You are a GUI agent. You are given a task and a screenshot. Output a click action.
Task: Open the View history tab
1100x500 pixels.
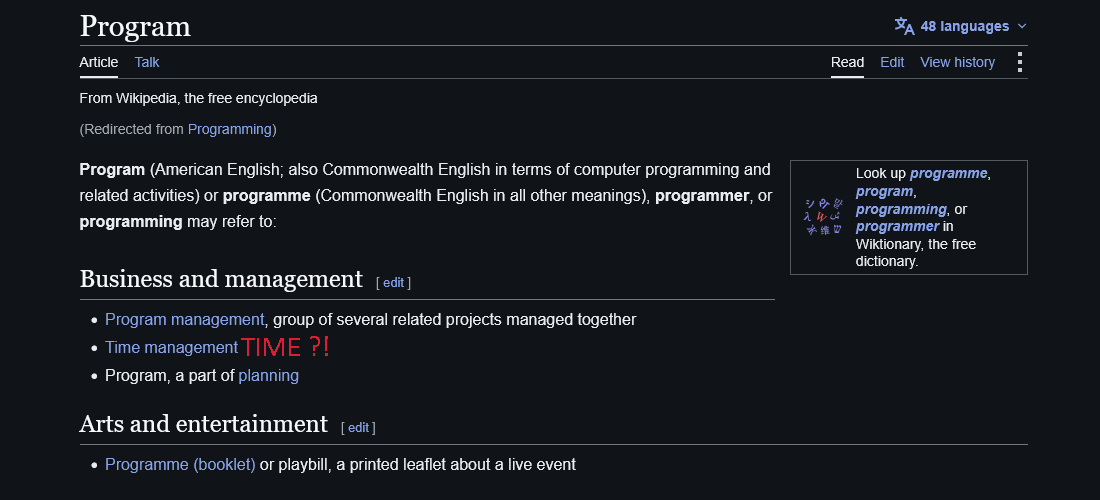(x=958, y=62)
